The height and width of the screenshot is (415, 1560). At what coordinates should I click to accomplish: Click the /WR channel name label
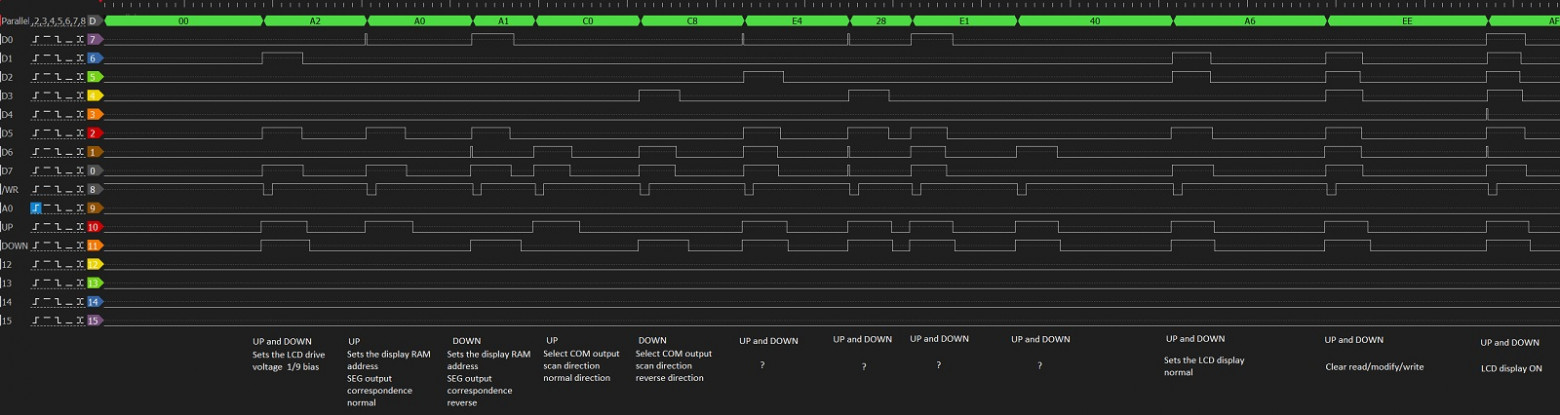10,189
